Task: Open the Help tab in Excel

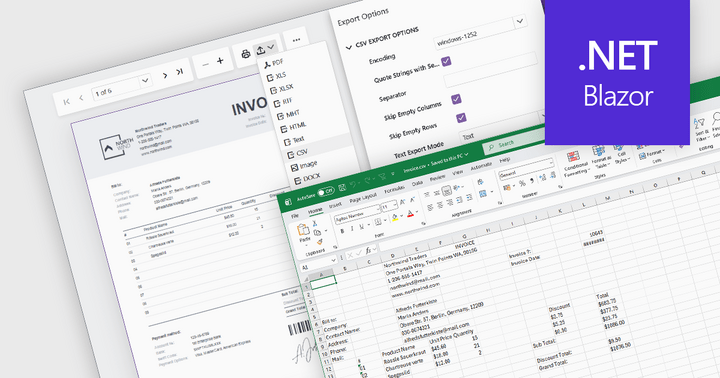Action: coord(505,160)
